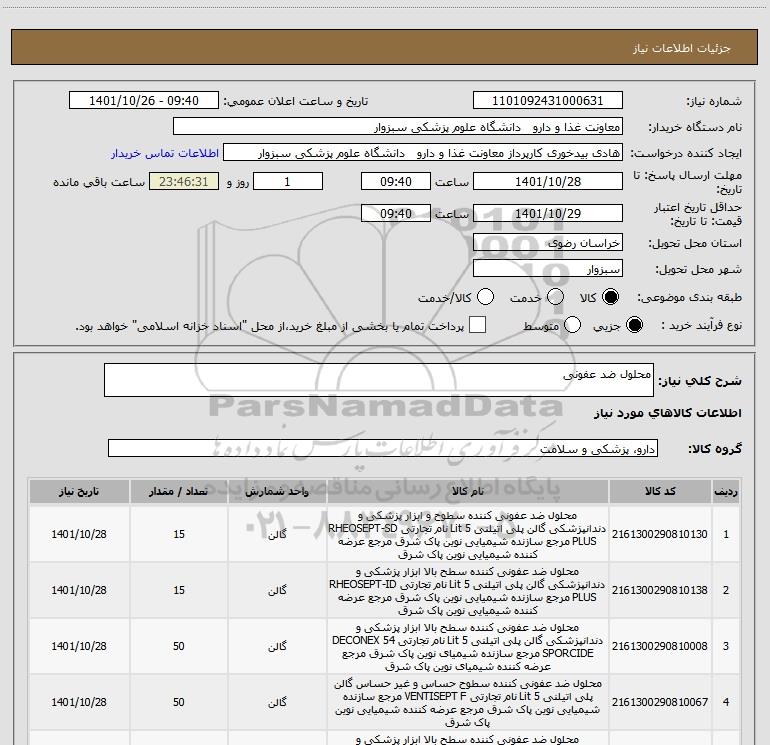Click the تاریخ نیاز column header
This screenshot has width=770, height=745.
coord(79,491)
